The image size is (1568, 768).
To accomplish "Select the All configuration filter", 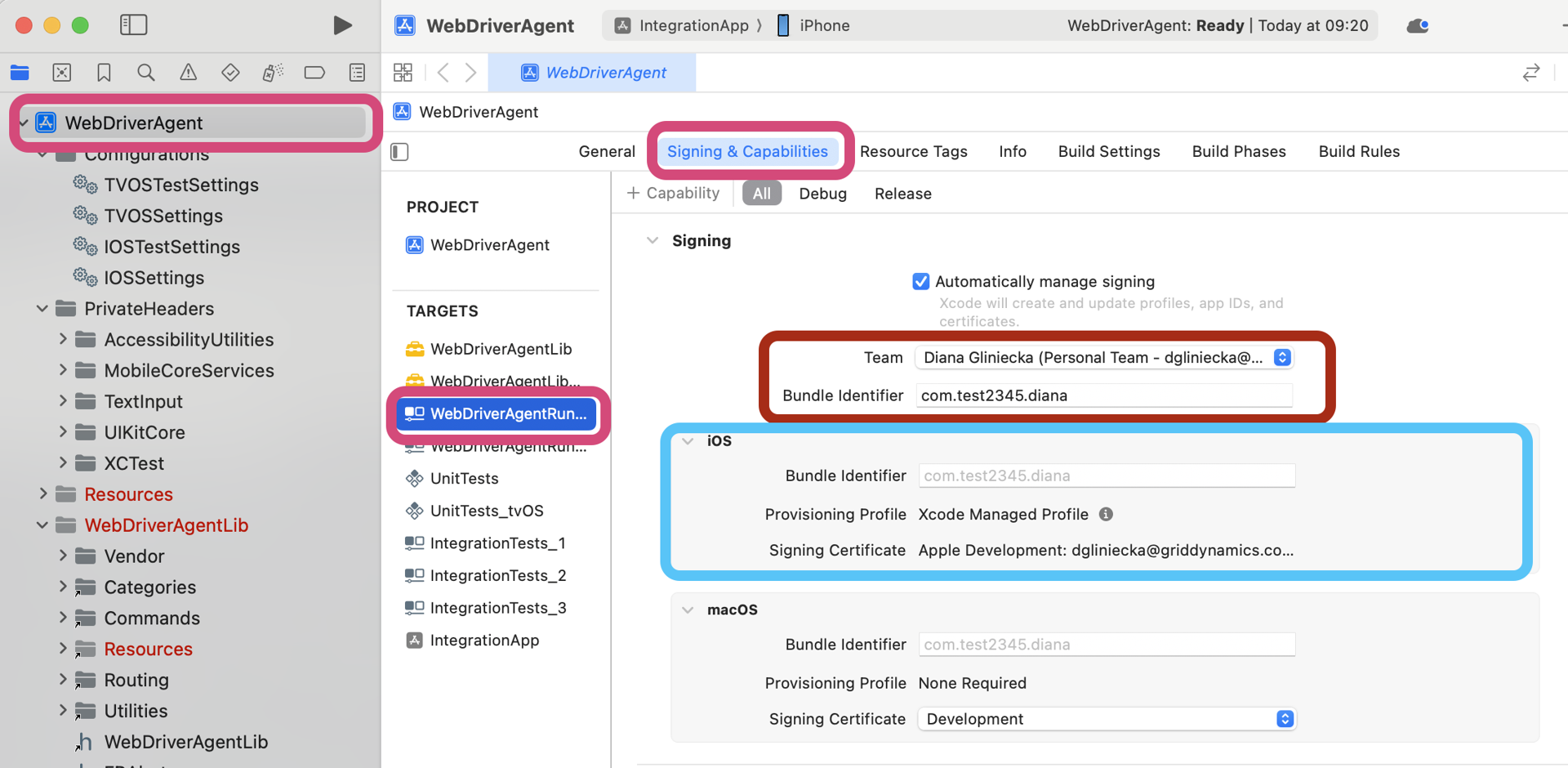I will tap(762, 194).
